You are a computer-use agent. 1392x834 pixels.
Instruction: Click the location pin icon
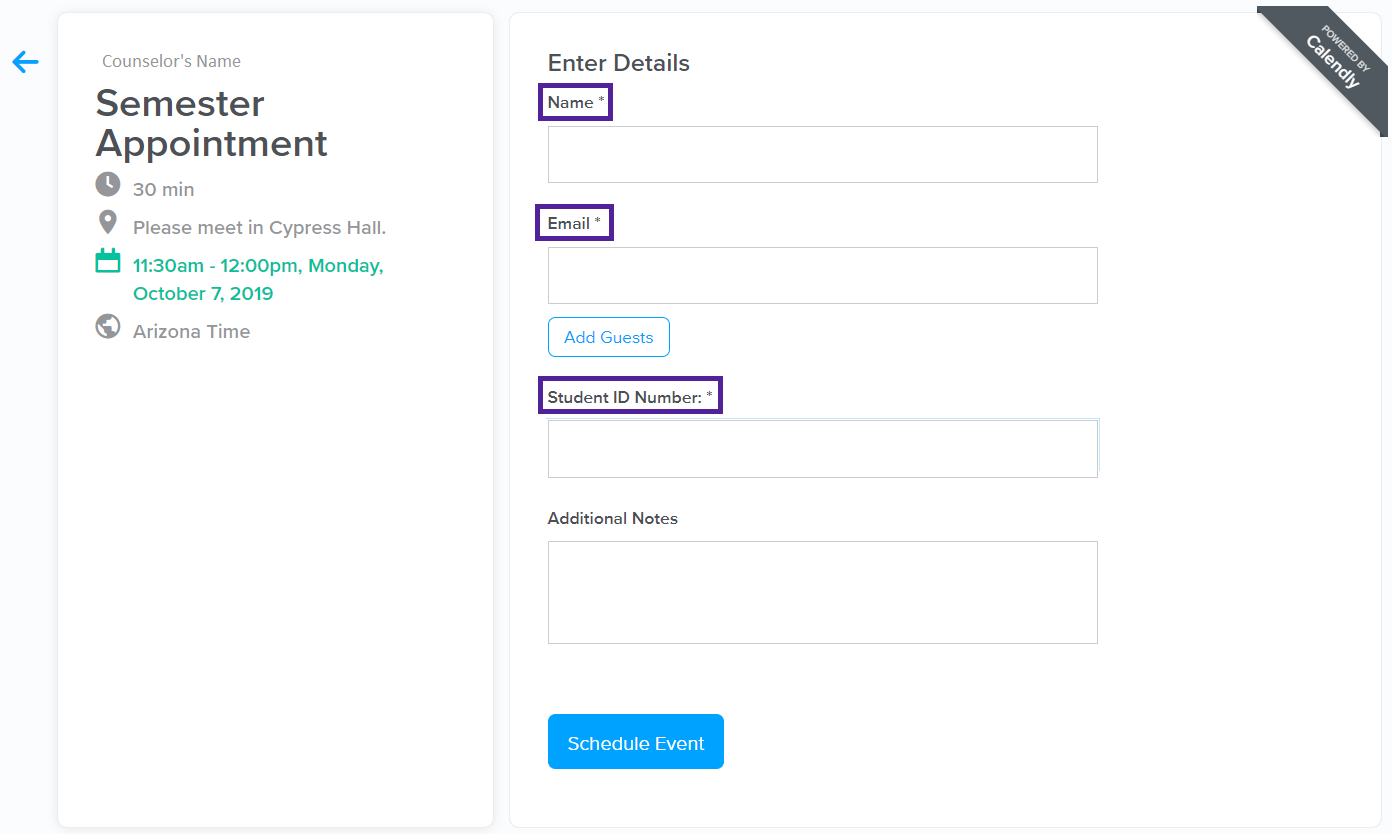(x=108, y=222)
